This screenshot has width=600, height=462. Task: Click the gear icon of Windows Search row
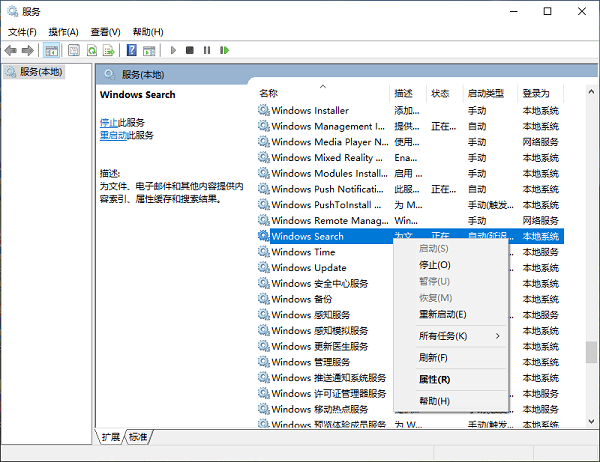pyautogui.click(x=264, y=236)
